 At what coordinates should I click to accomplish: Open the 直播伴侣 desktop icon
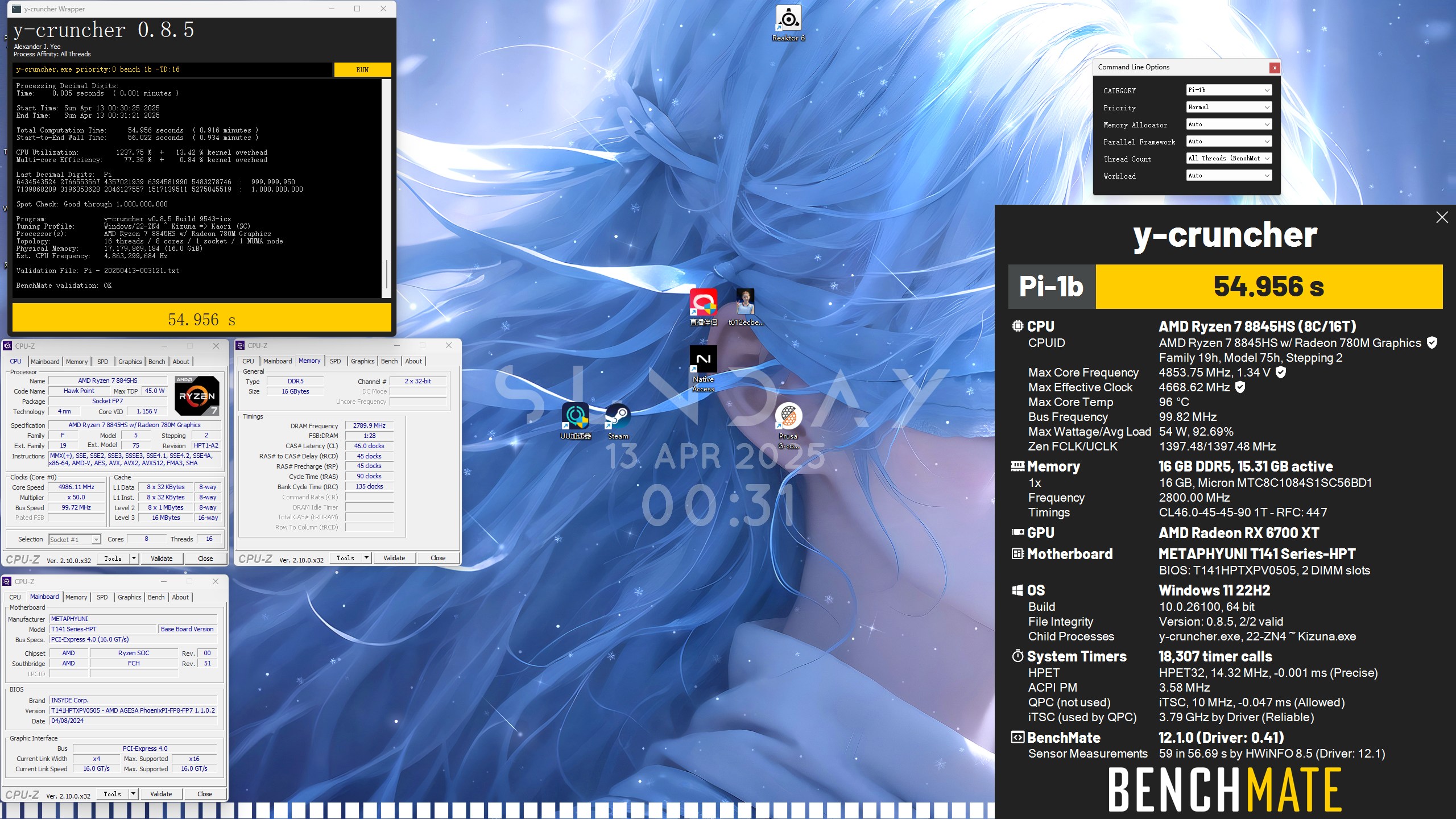[x=704, y=307]
